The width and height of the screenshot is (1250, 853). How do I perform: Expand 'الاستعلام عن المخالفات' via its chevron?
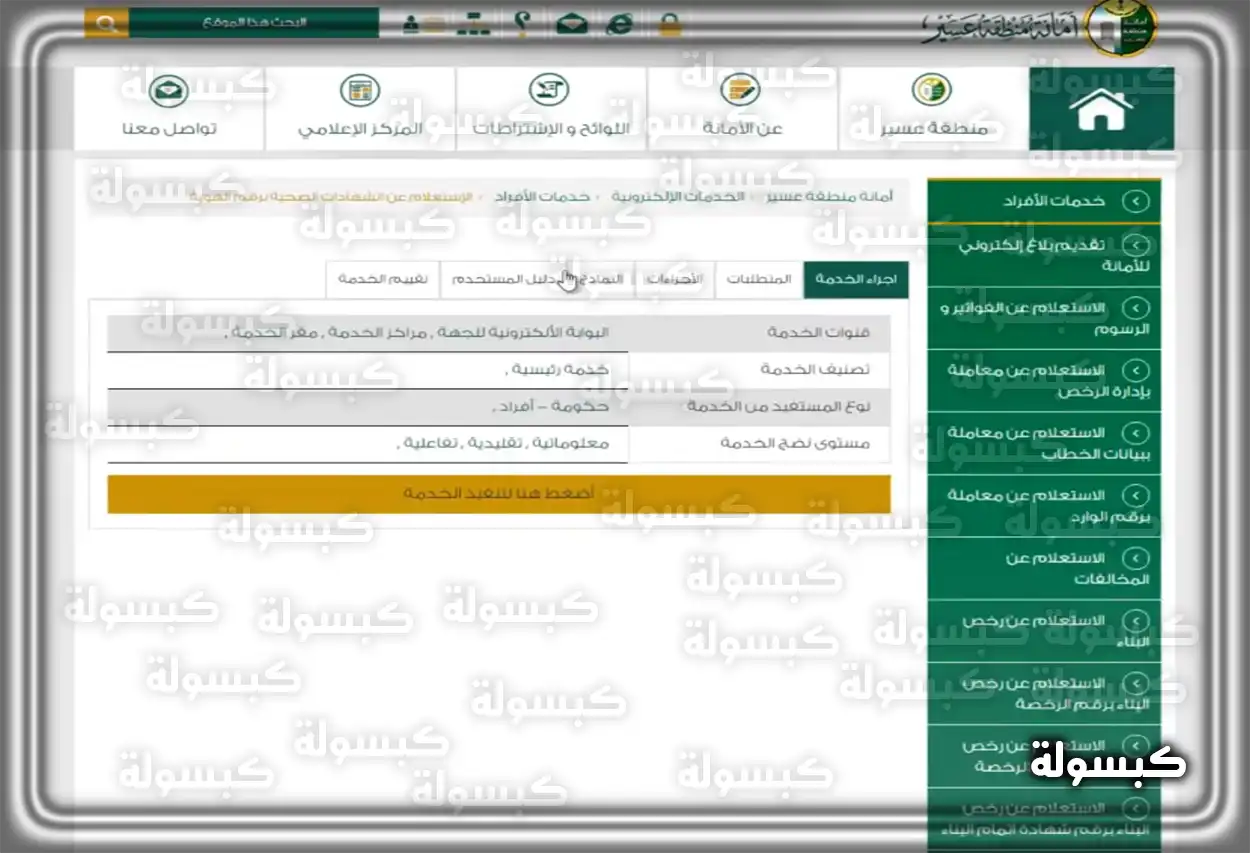(1135, 558)
